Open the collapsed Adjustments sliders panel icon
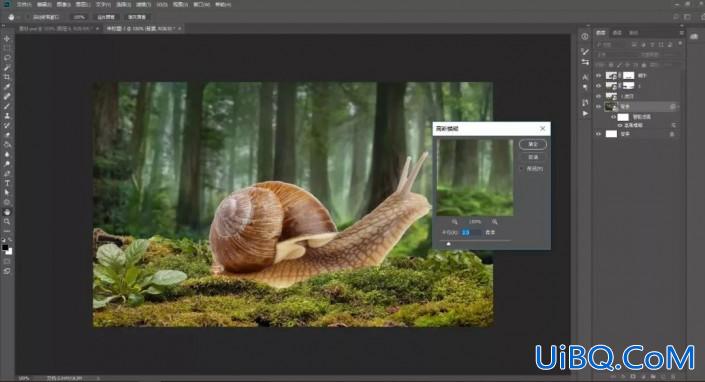This screenshot has height=382, width=705. click(585, 62)
